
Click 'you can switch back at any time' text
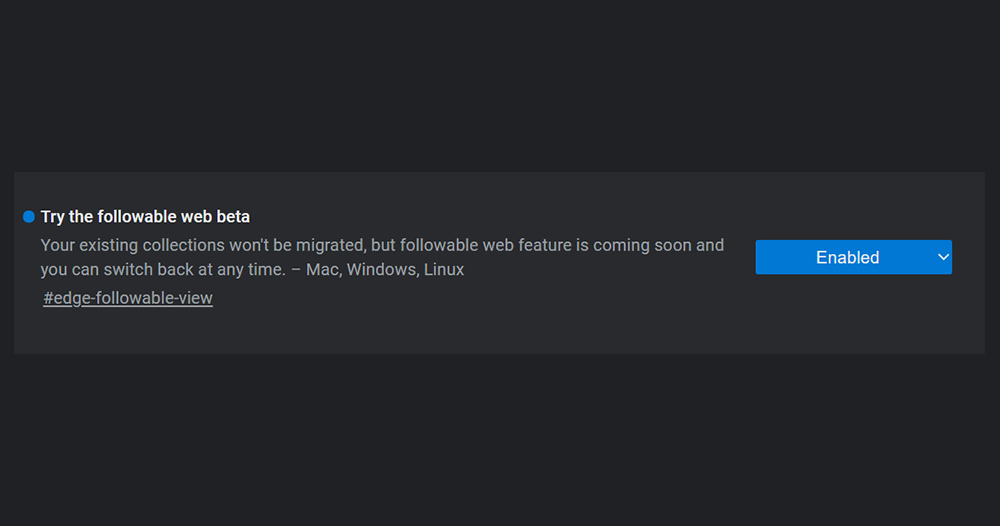[163, 269]
